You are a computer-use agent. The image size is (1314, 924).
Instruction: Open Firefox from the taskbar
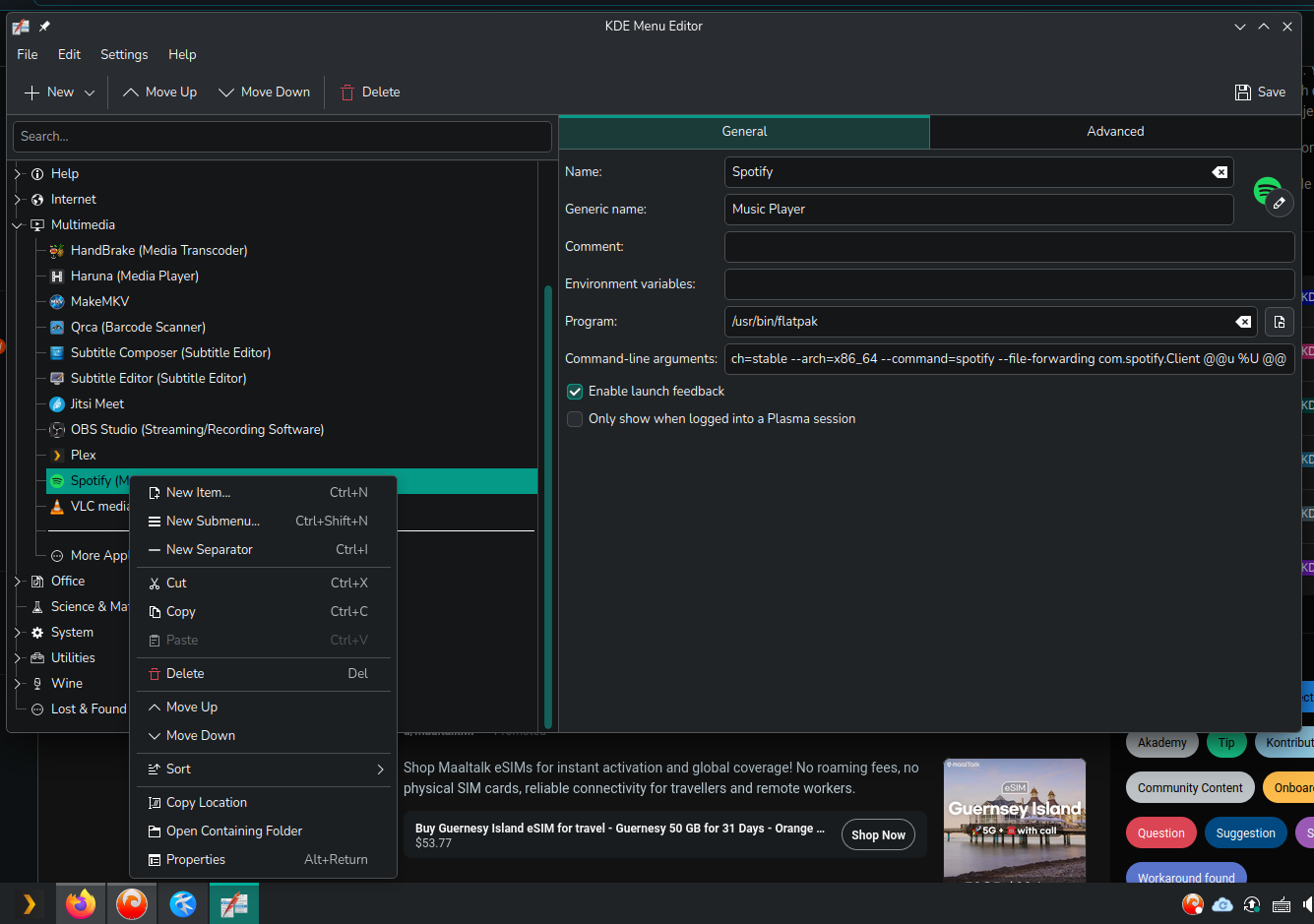81,903
